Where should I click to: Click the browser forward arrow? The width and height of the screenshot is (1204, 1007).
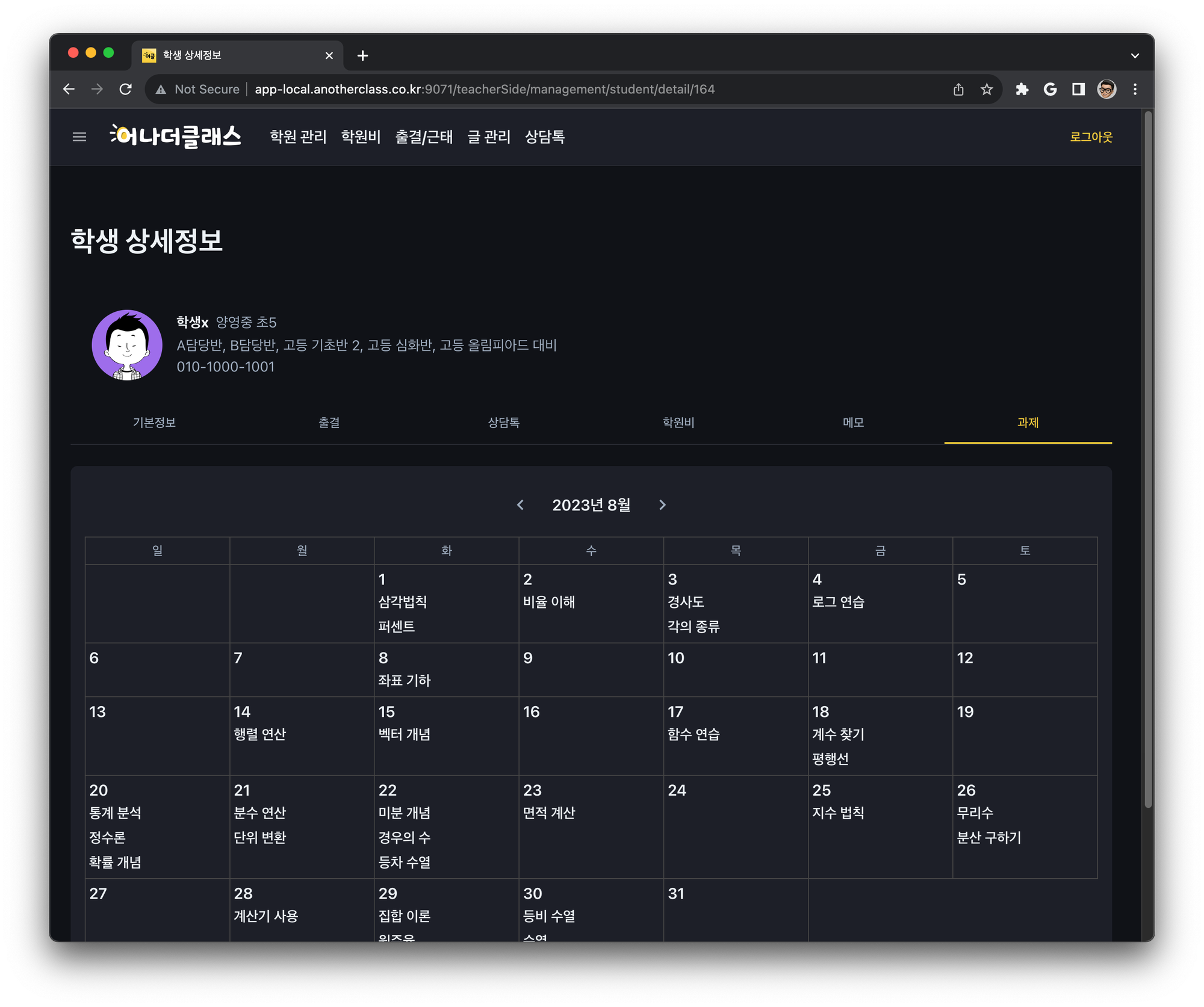(97, 89)
